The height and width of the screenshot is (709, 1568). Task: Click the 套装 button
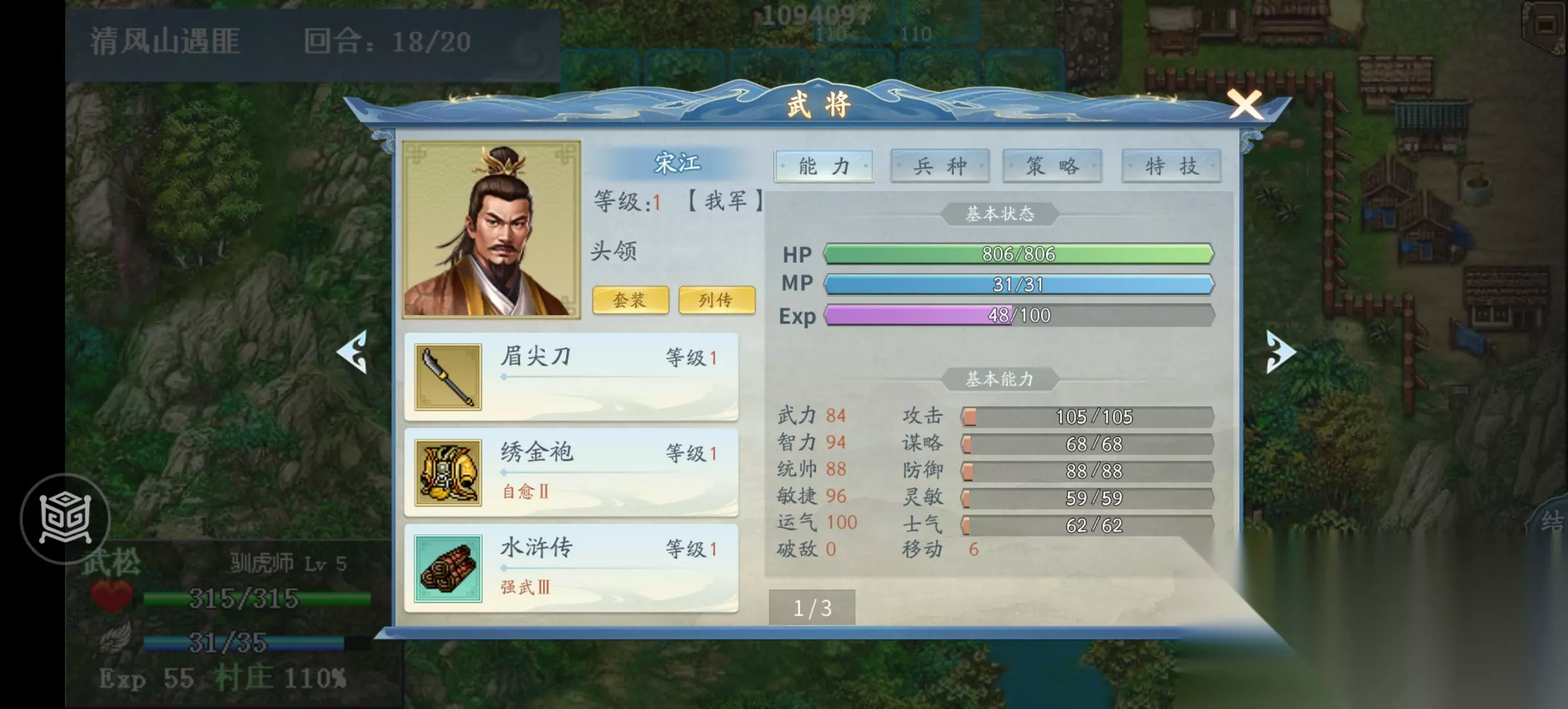click(x=630, y=300)
